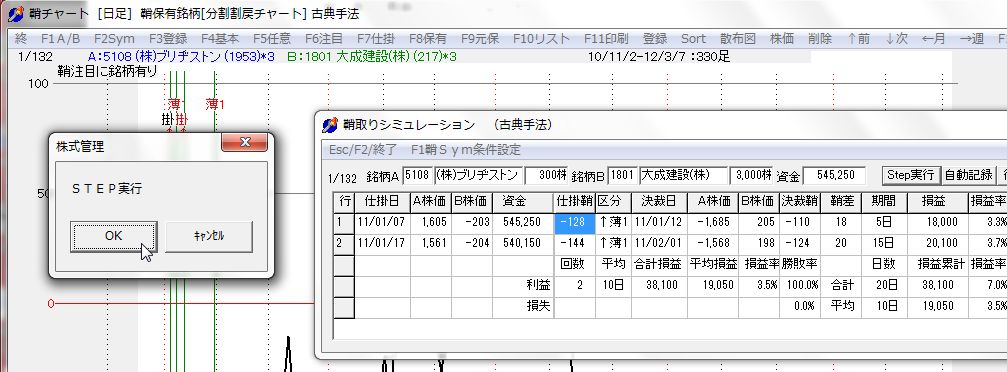
Task: Open F4基本 menu item
Action: tap(220, 39)
